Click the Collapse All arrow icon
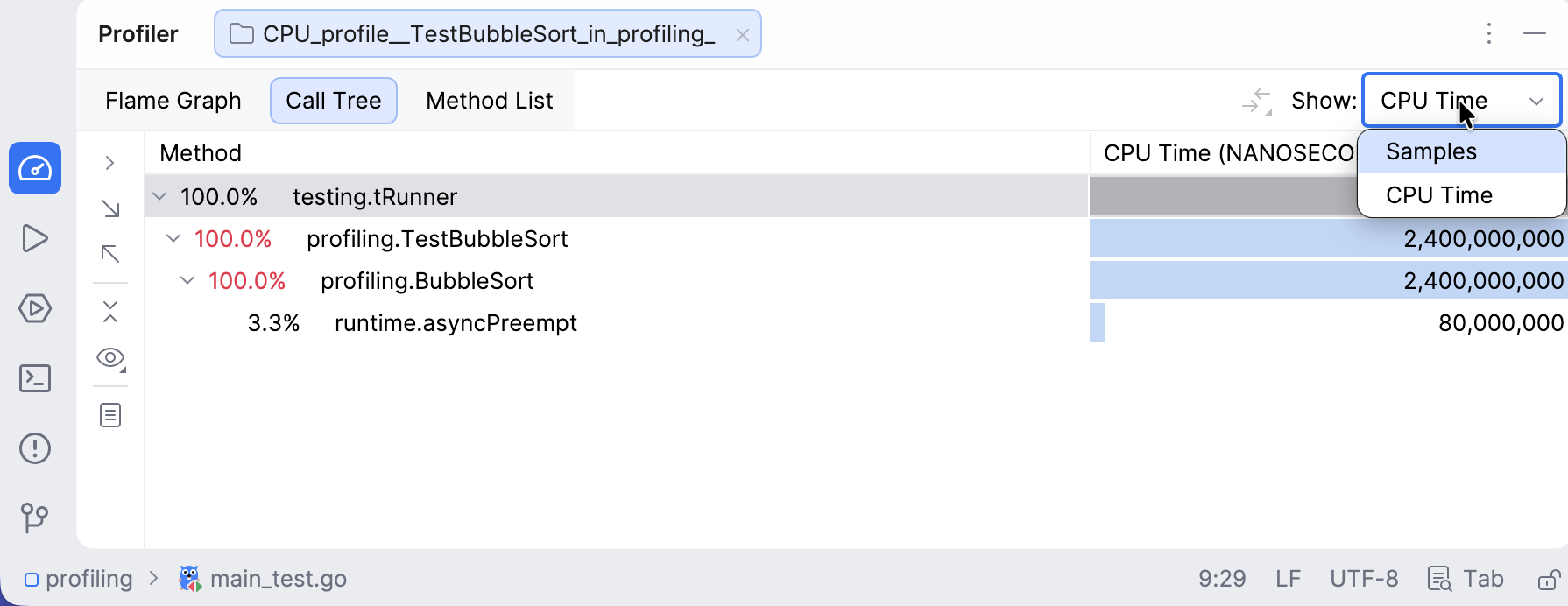The image size is (1568, 606). [x=110, y=254]
